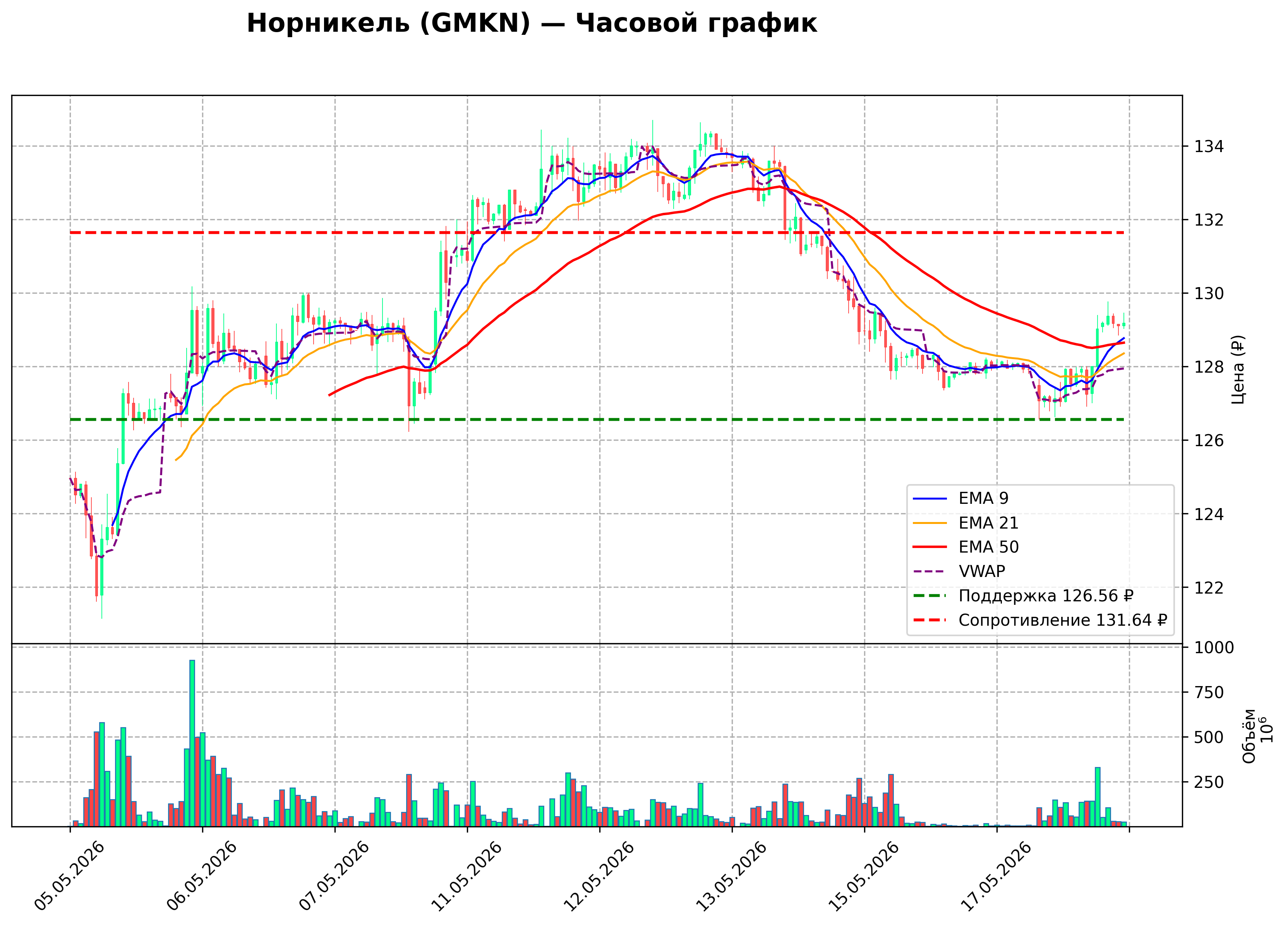Click the blue EMA 9 line sample in legend
Image resolution: width=1288 pixels, height=926 pixels.
click(930, 499)
